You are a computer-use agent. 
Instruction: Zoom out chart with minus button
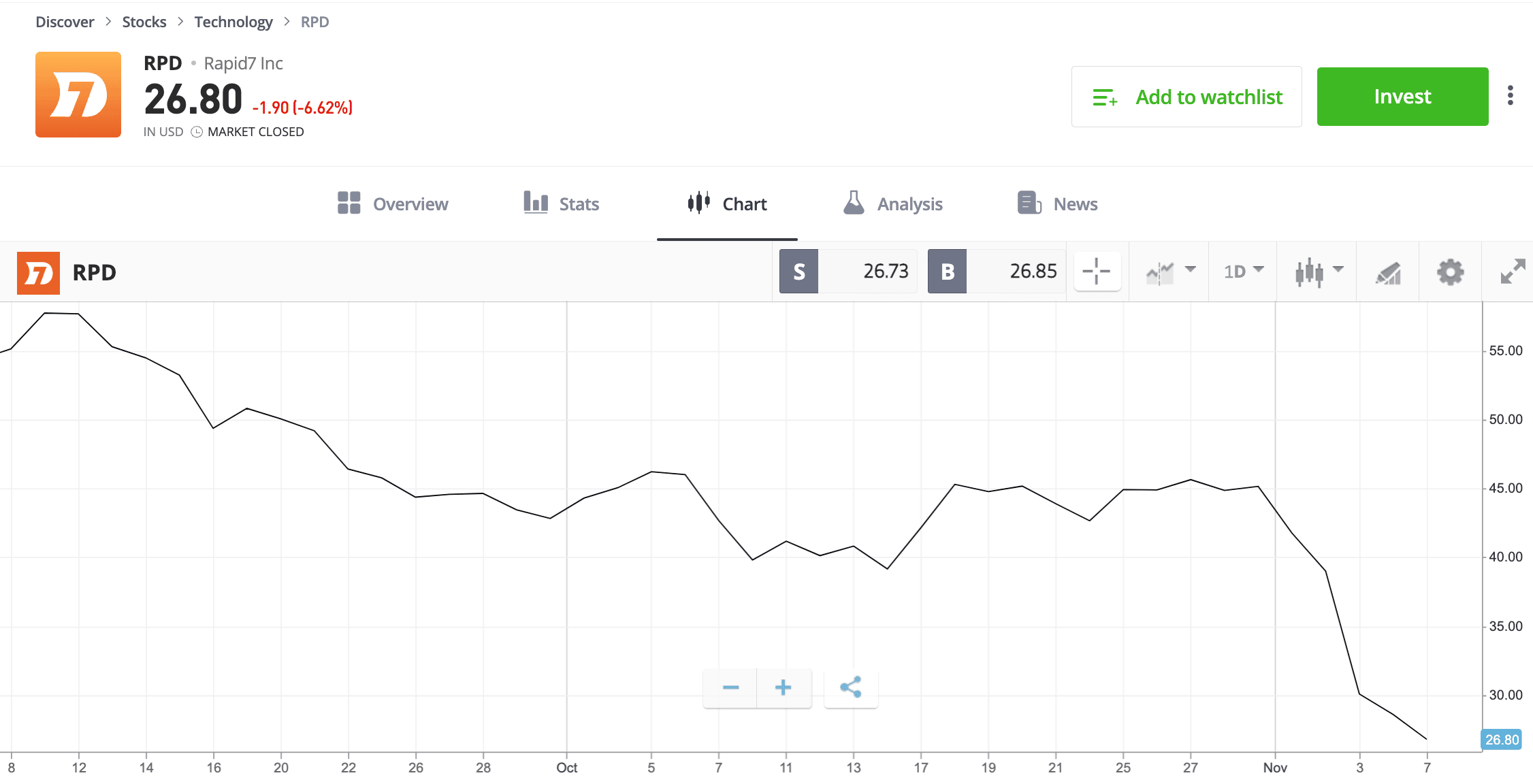(x=730, y=687)
